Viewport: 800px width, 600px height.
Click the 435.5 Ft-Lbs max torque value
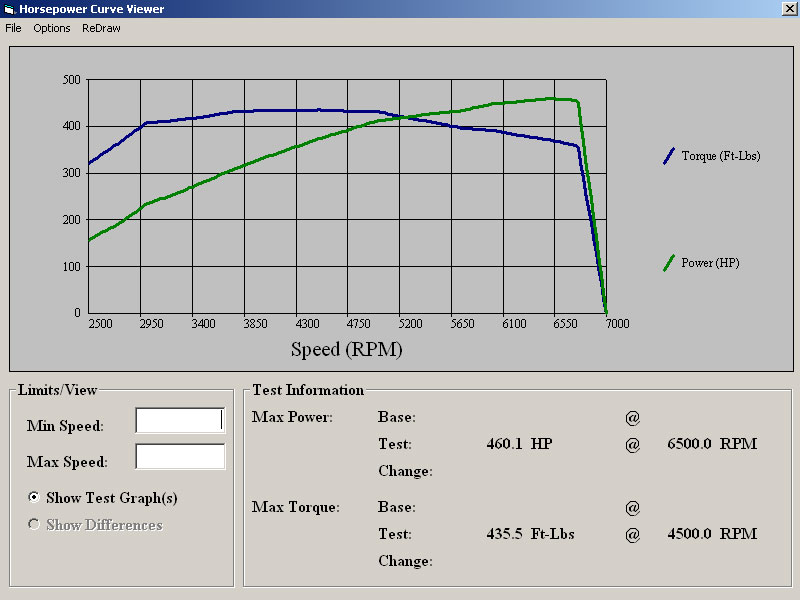coord(531,534)
